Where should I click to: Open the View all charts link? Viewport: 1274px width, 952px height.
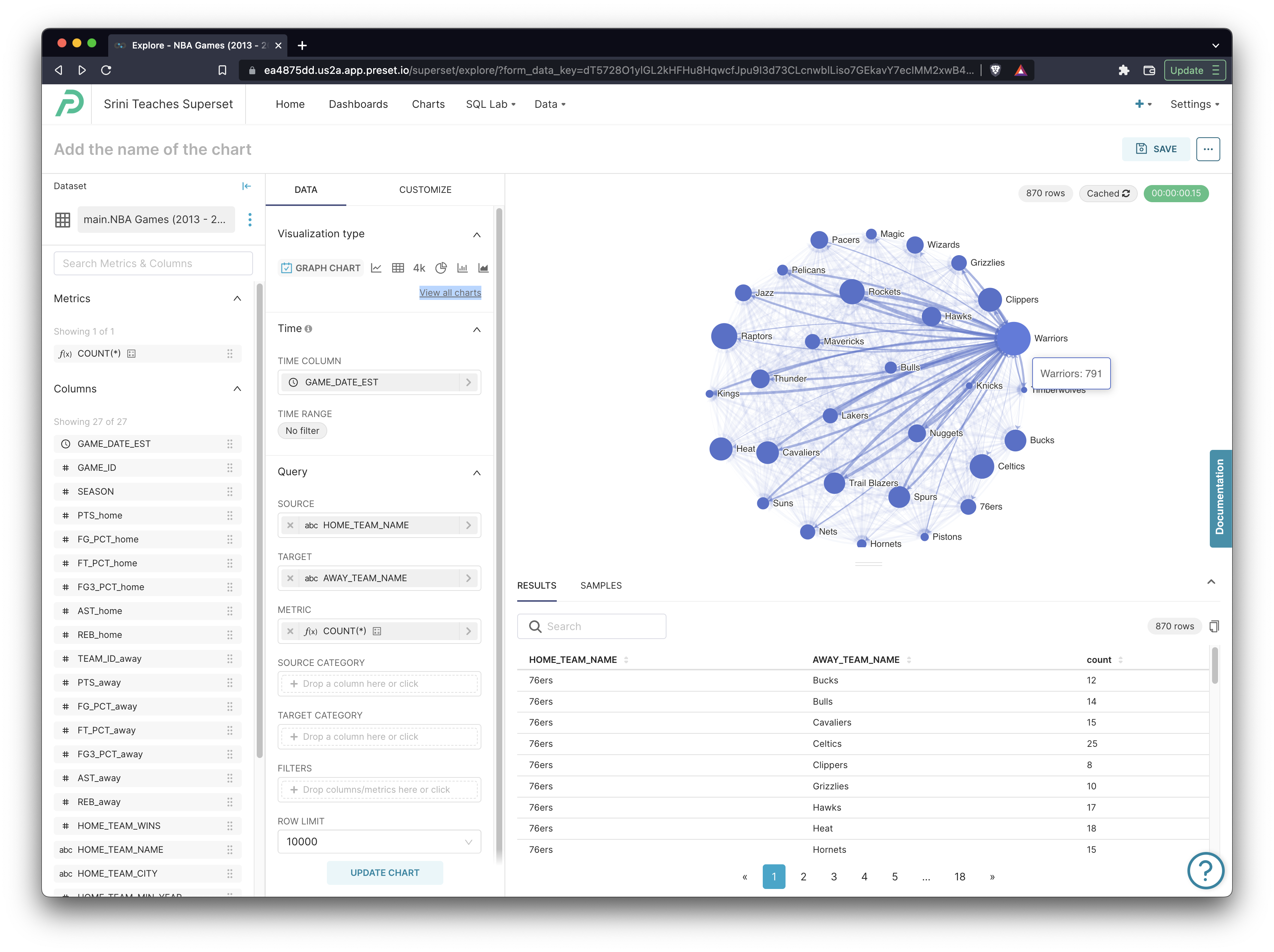pos(450,292)
